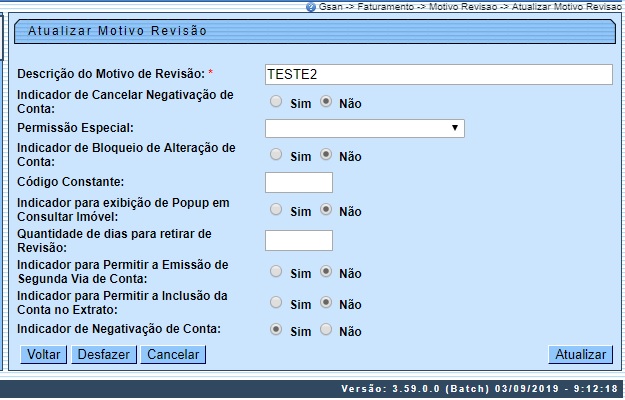
Task: Select Não for Indicador de Negativação de Conta
Action: [x=326, y=329]
